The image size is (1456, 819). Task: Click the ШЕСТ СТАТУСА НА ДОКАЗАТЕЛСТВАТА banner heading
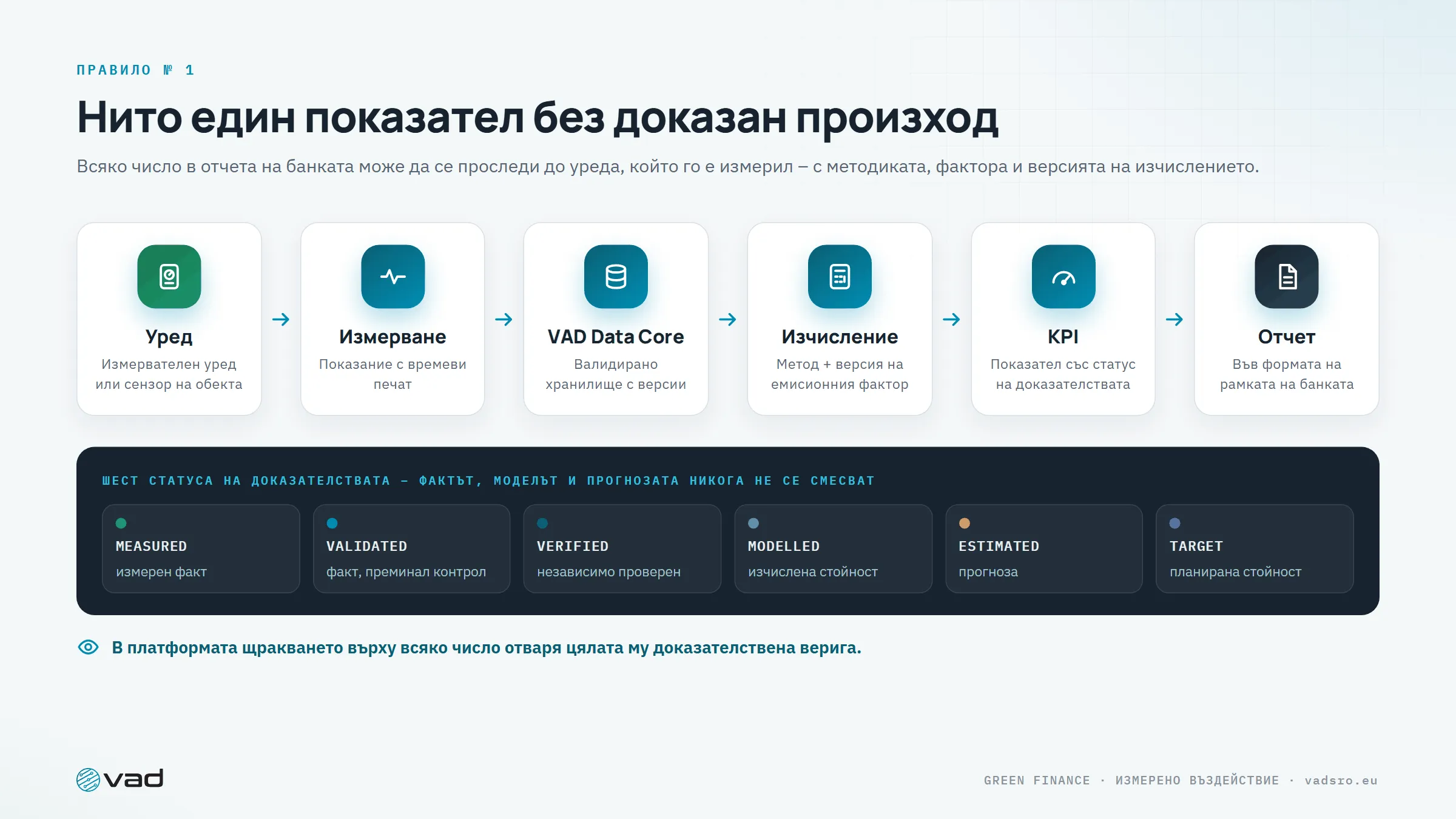pyautogui.click(x=489, y=481)
